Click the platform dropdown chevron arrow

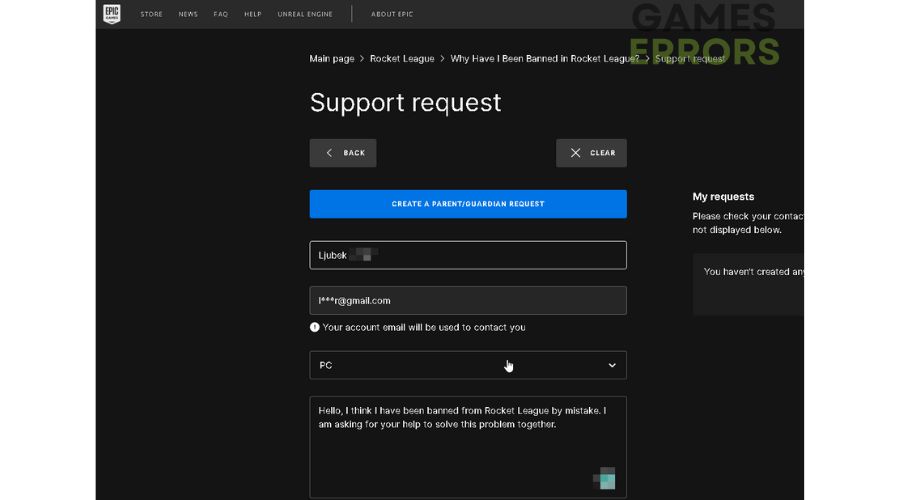tap(612, 365)
